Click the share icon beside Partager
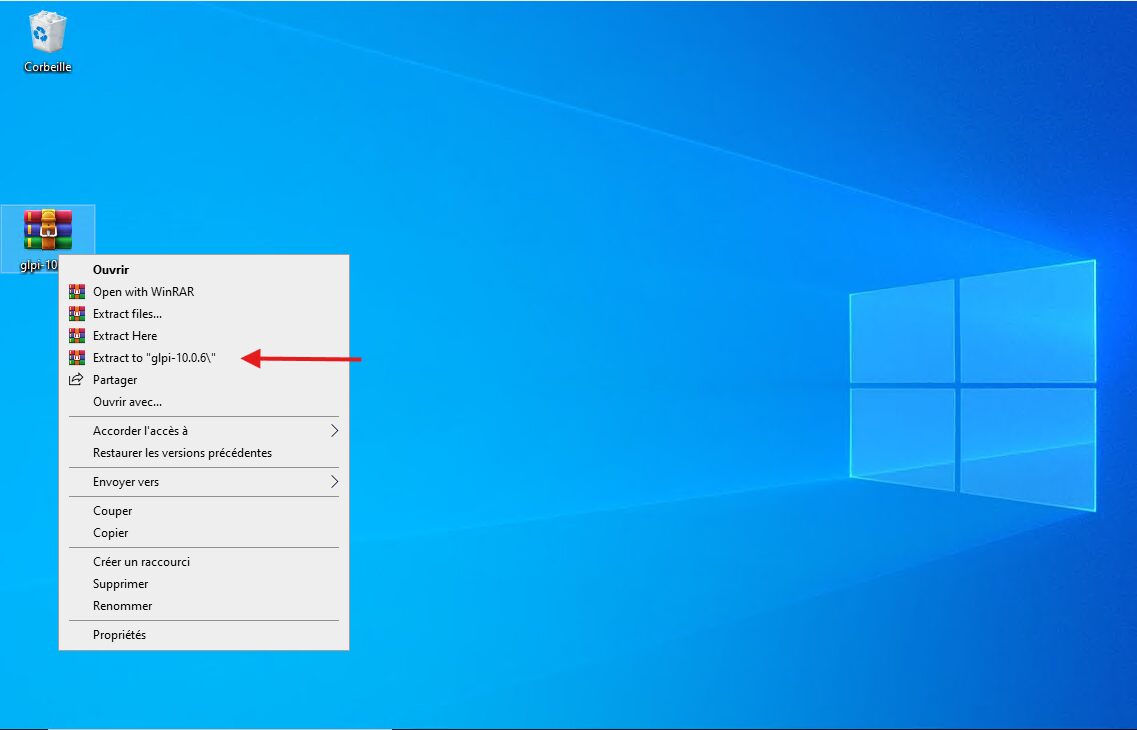1137x730 pixels. click(x=76, y=379)
